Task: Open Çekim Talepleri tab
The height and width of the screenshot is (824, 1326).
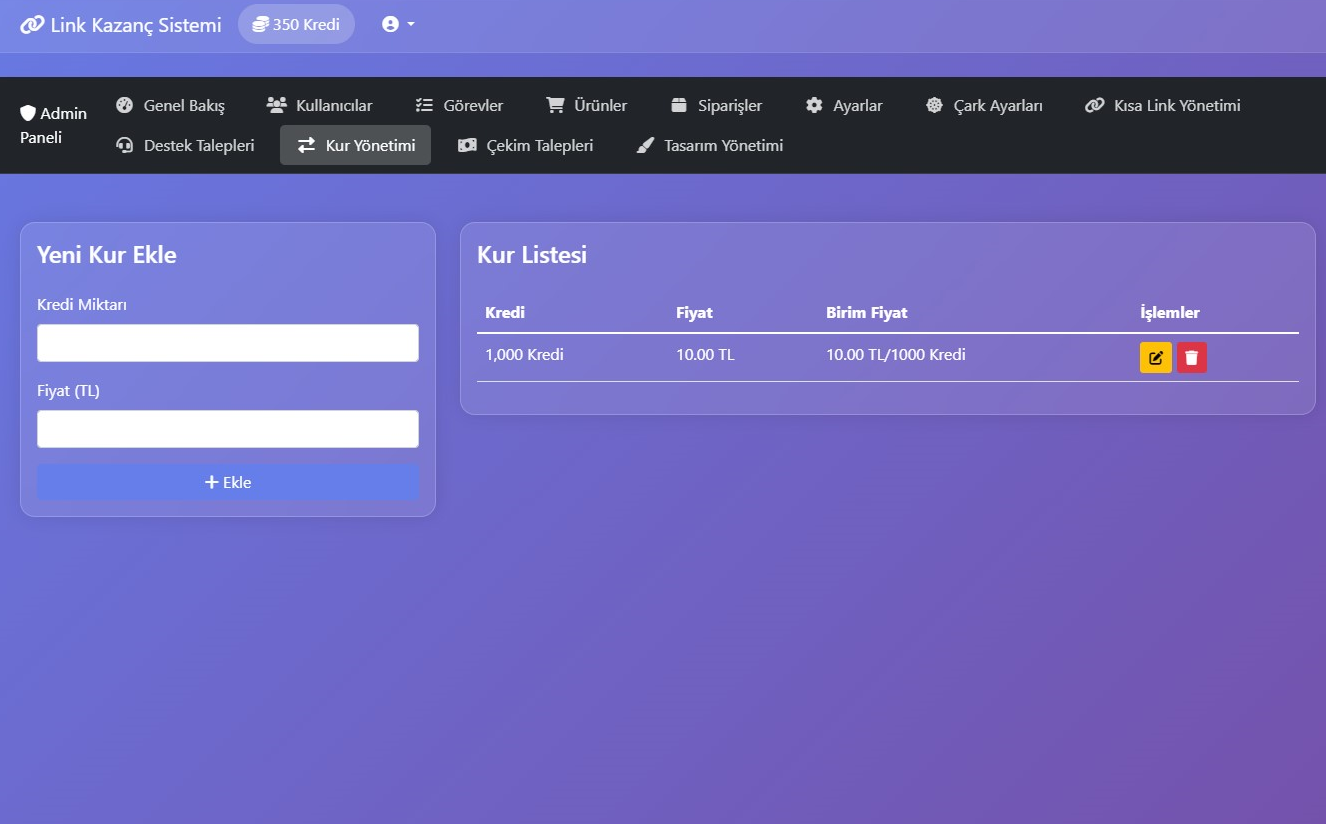Action: point(525,145)
